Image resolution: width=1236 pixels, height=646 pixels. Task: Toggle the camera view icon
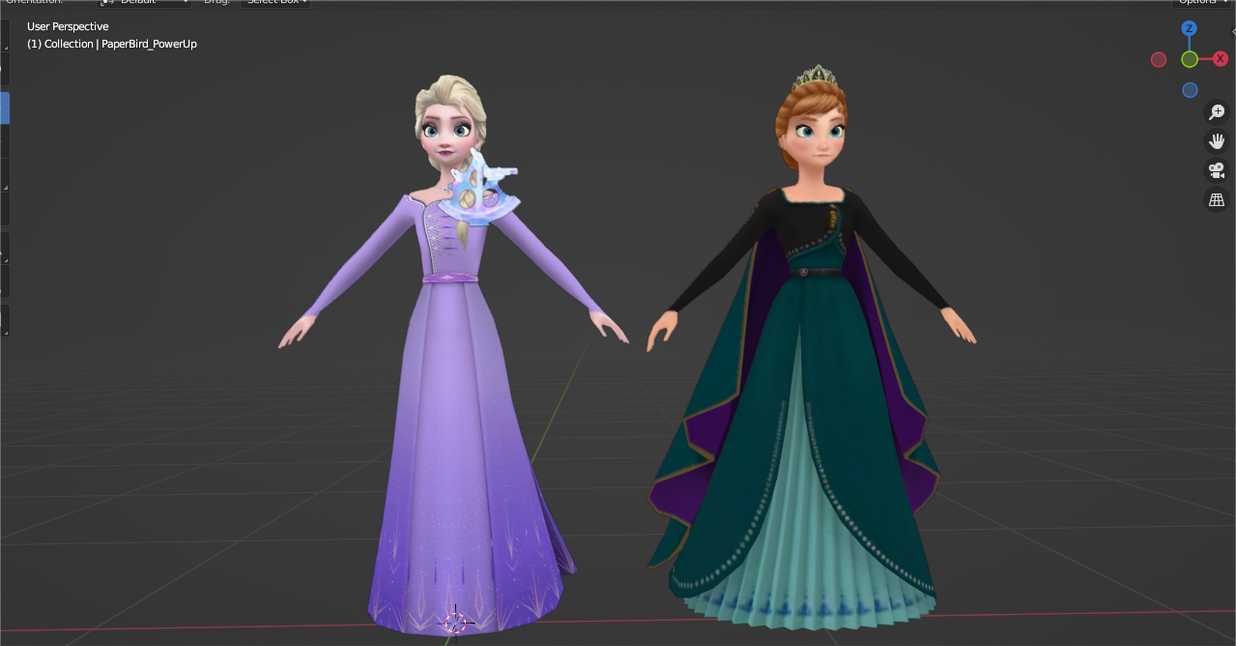(x=1217, y=171)
